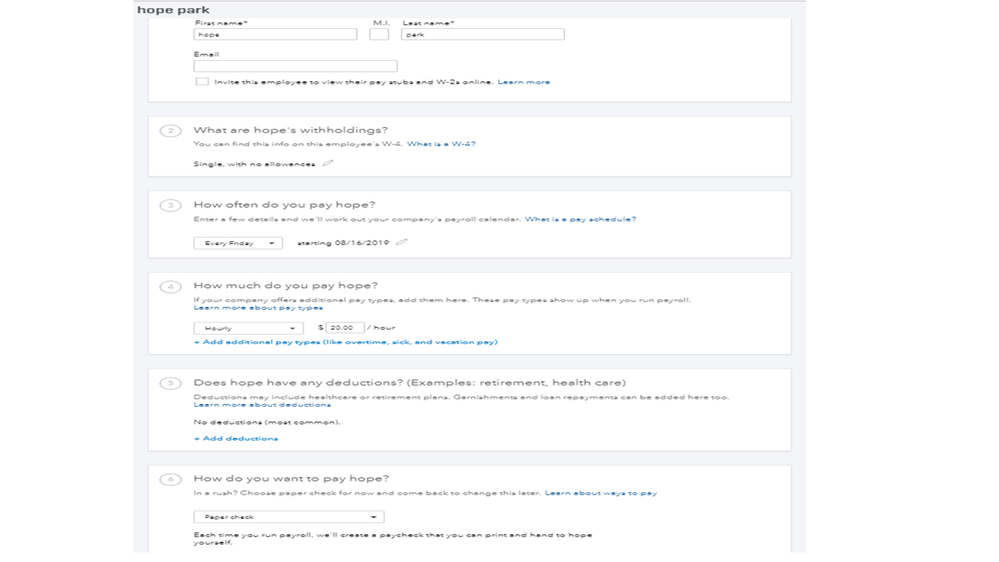999x562 pixels.
Task: Click into the Email input field
Action: click(x=295, y=66)
